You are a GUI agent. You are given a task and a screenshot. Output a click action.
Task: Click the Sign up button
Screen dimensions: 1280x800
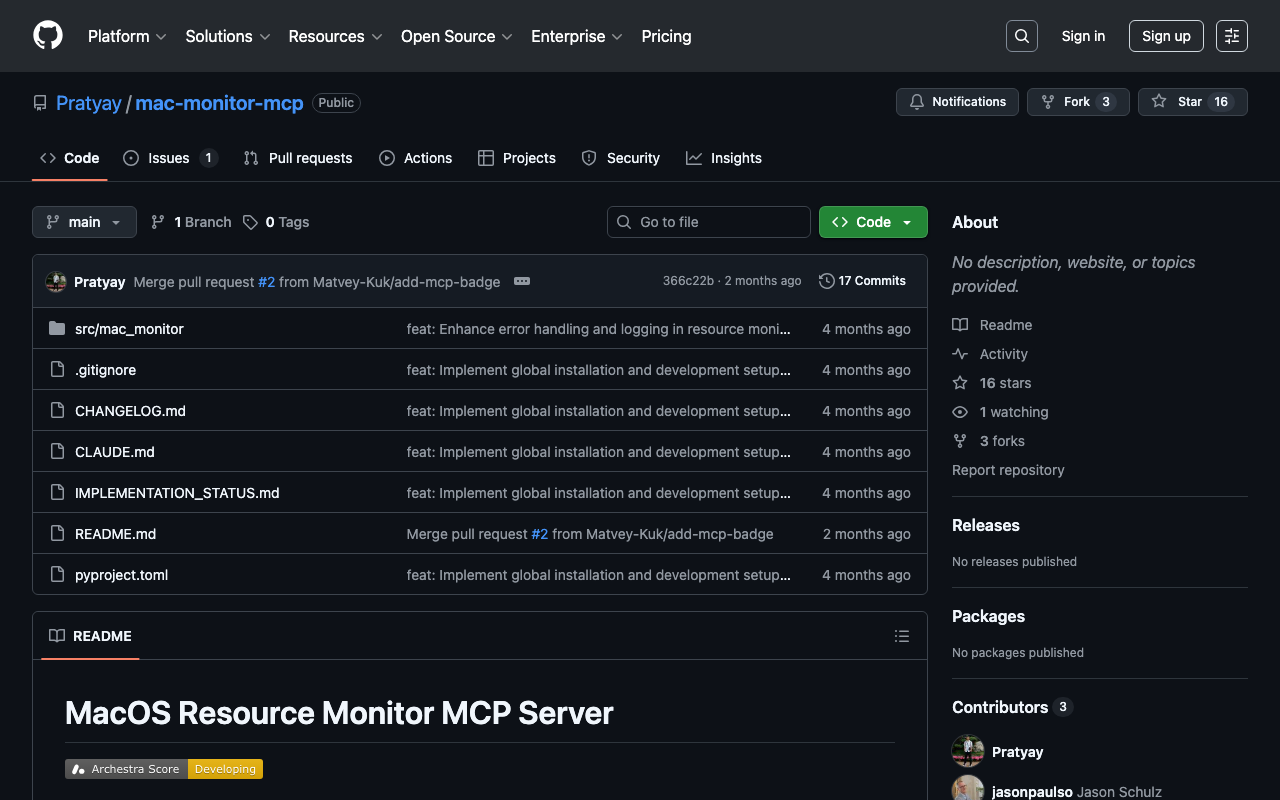(x=1166, y=36)
